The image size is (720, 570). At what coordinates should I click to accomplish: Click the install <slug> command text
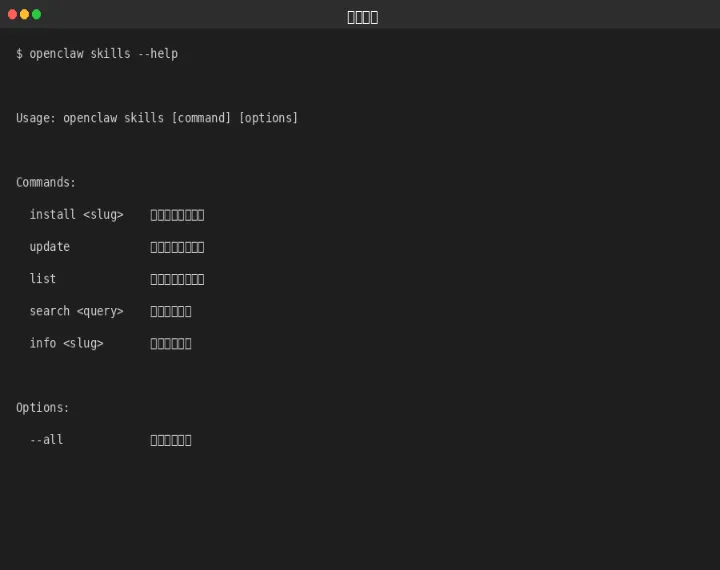coord(76,215)
